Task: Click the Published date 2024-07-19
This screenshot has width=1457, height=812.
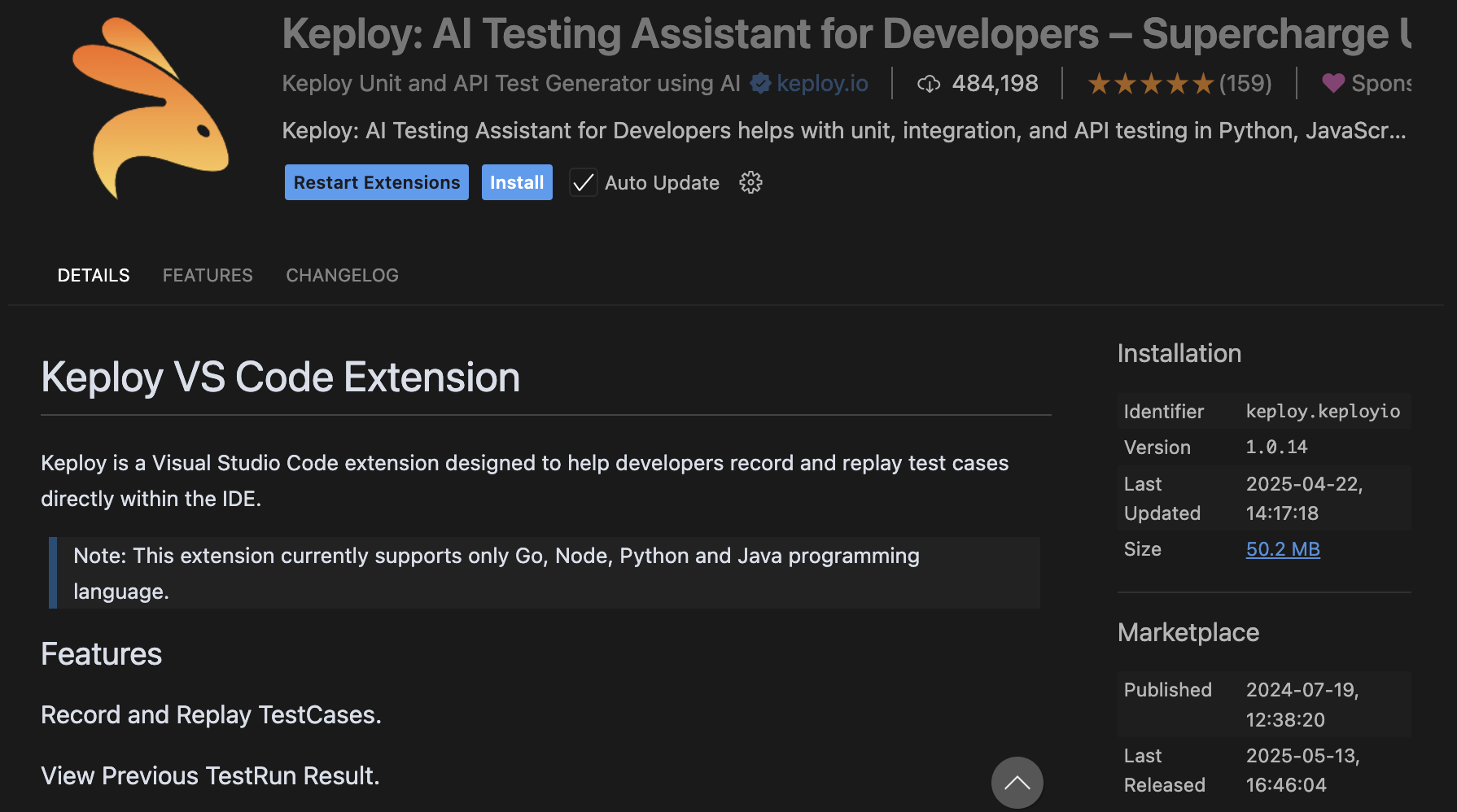Action: 1302,705
